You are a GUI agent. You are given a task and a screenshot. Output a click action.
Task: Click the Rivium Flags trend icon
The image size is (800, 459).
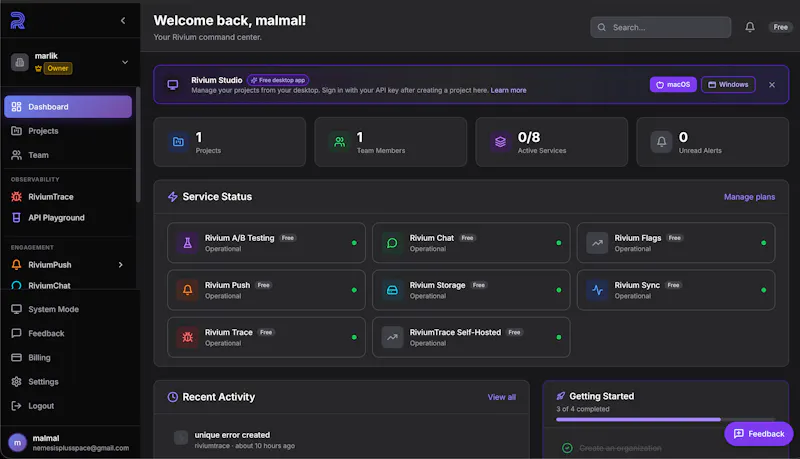tap(597, 243)
